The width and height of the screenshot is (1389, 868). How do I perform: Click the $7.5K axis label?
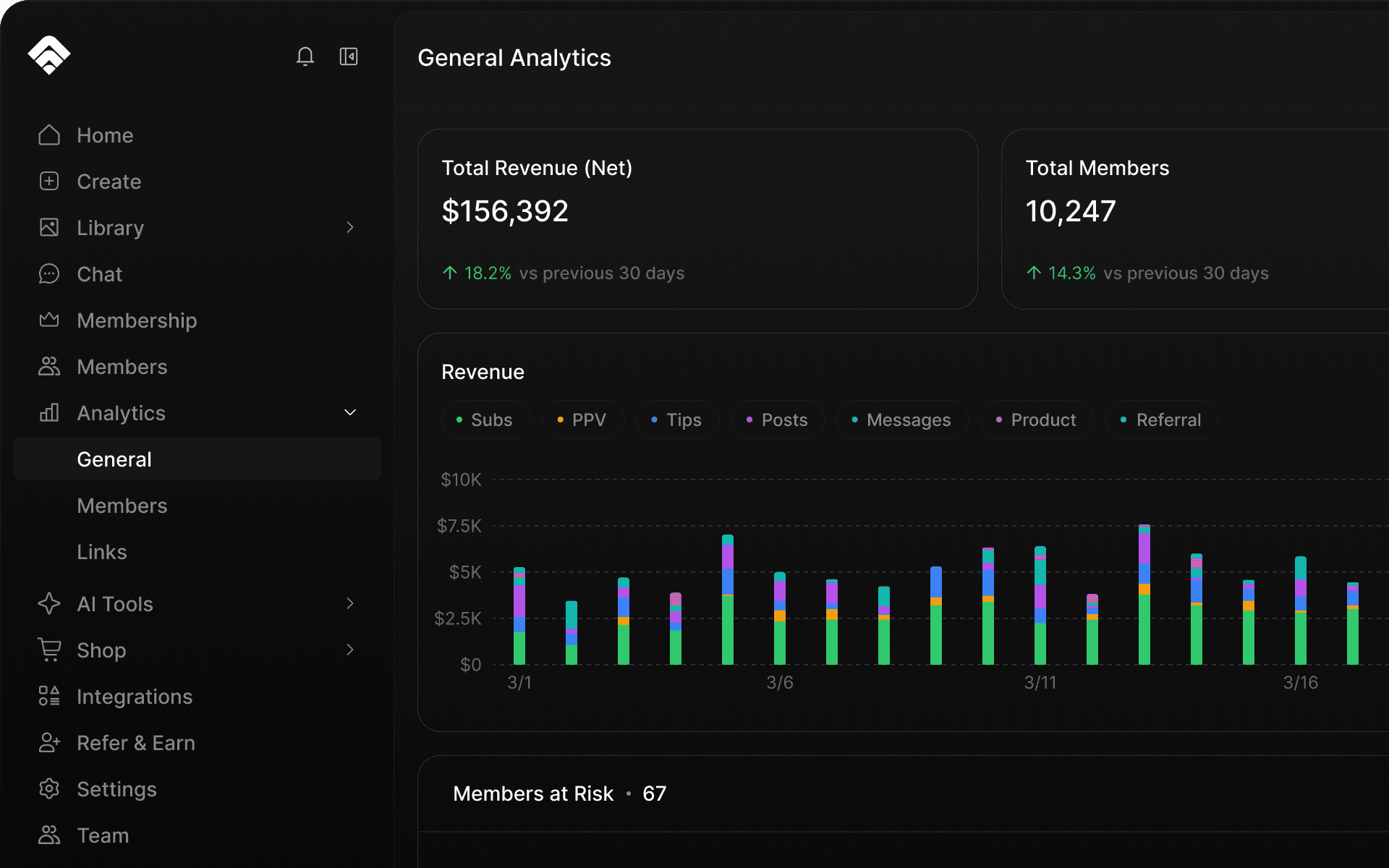[x=459, y=526]
